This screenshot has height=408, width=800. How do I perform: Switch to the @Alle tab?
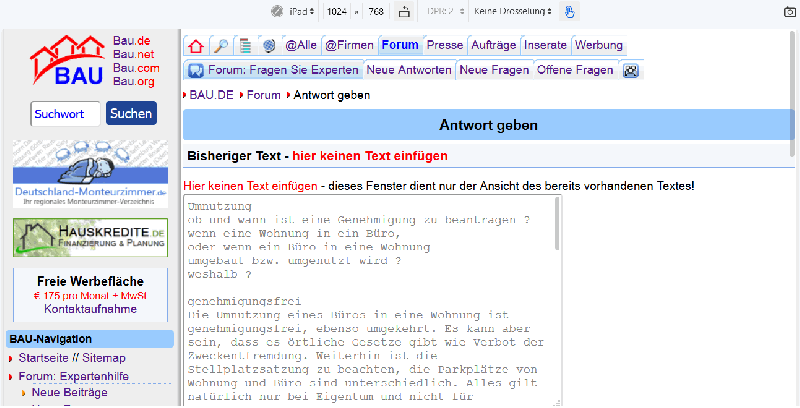tap(301, 45)
